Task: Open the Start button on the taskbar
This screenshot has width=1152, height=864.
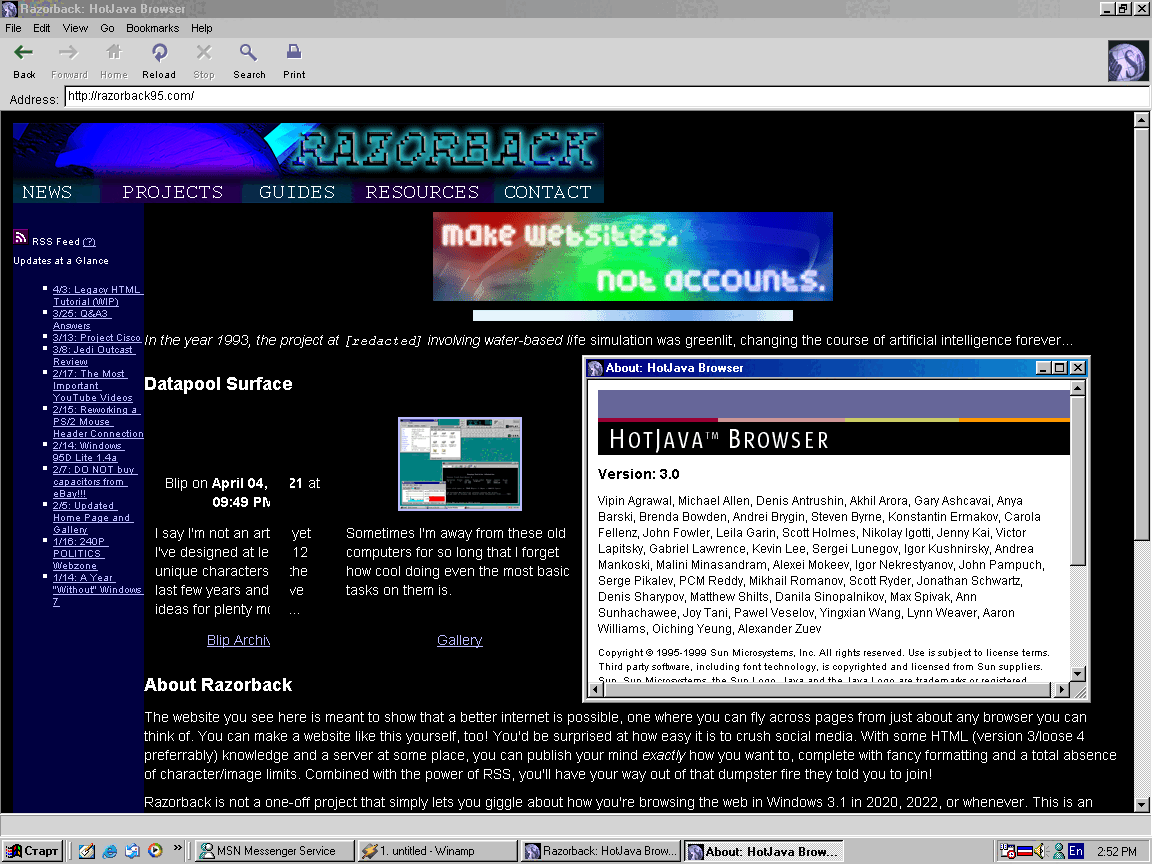Action: (x=31, y=851)
